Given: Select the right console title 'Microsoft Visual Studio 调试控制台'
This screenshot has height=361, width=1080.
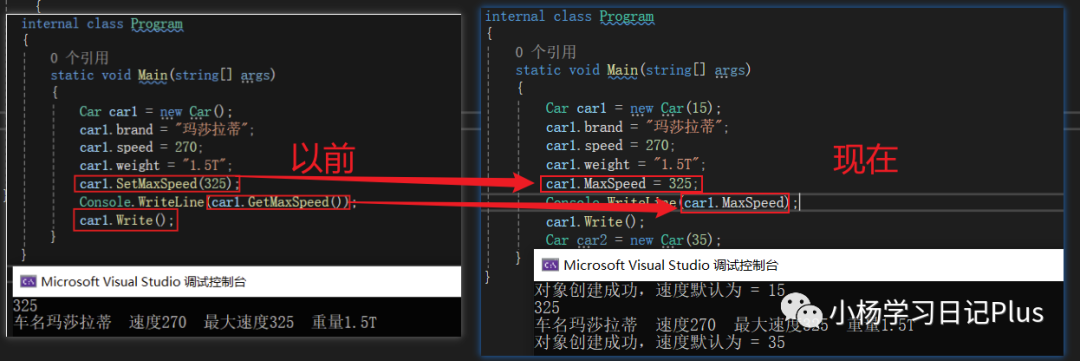Looking at the screenshot, I should click(x=671, y=265).
